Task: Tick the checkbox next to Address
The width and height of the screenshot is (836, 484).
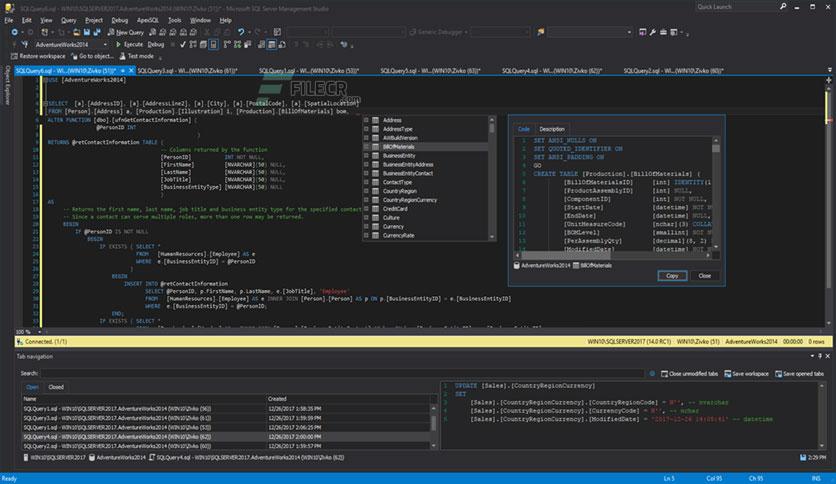Action: 366,120
